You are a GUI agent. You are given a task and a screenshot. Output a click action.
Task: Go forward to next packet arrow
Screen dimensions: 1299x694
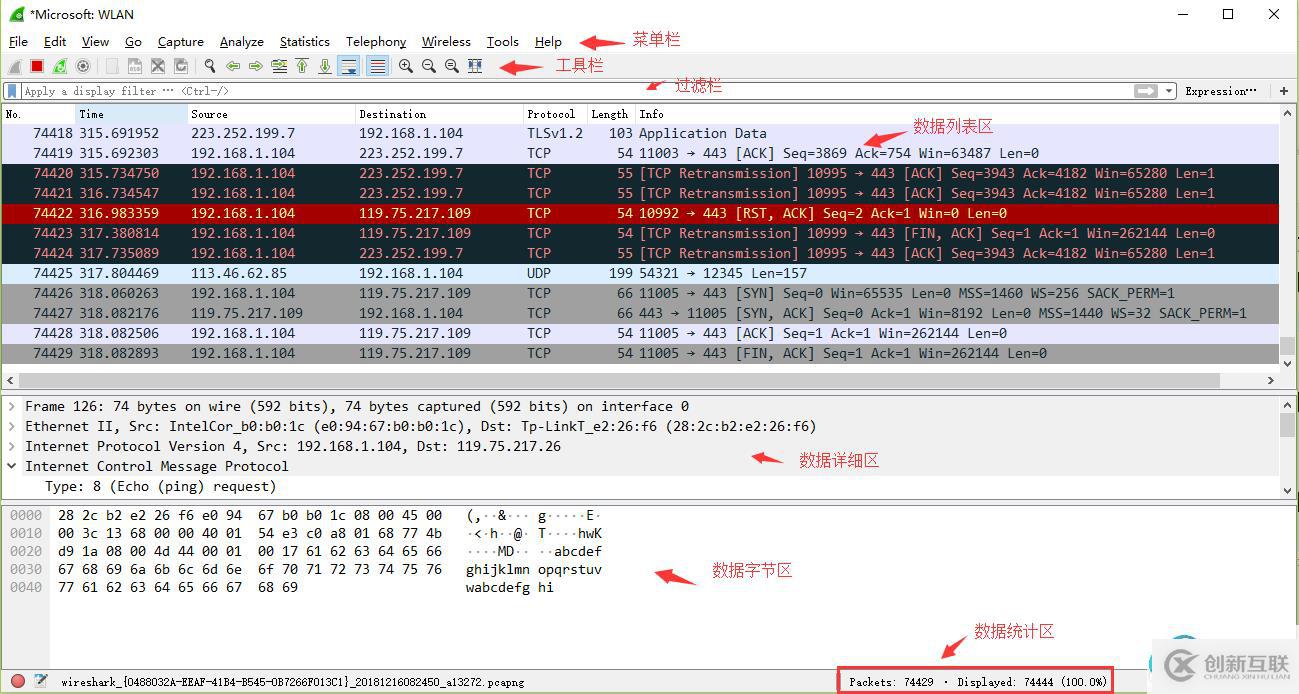pos(256,66)
